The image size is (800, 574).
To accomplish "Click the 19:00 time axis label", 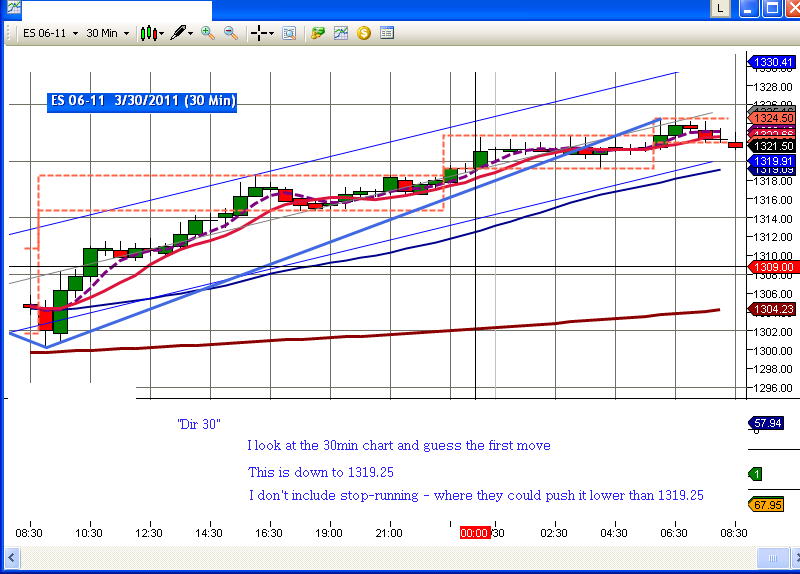I will (x=329, y=533).
